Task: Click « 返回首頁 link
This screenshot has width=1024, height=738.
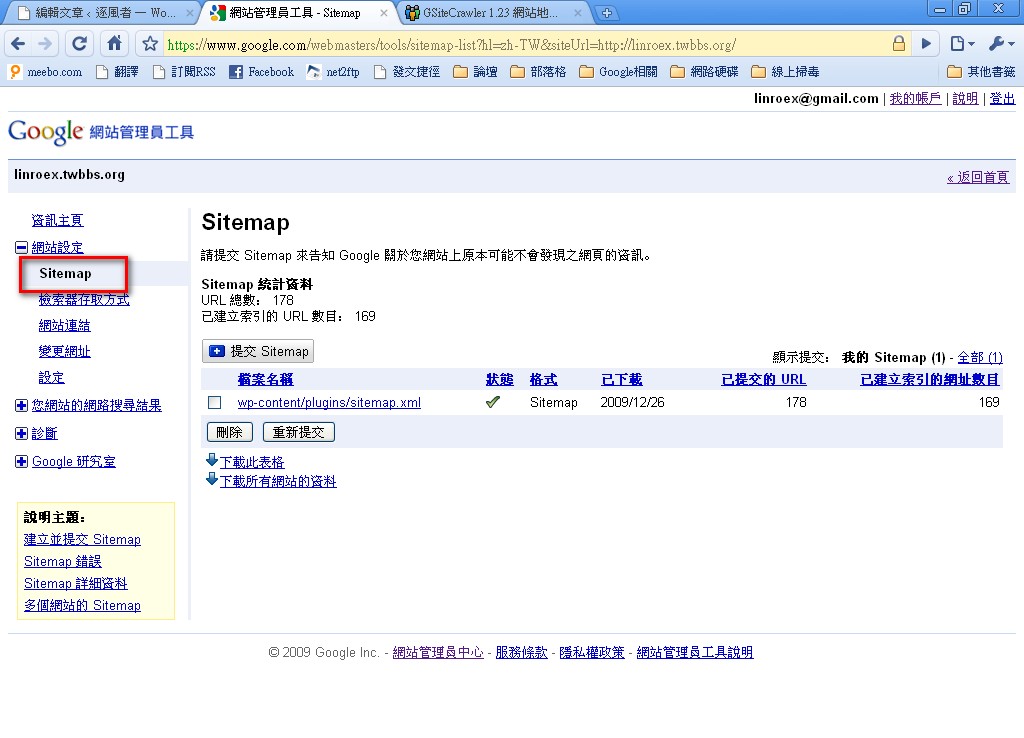Action: (978, 177)
